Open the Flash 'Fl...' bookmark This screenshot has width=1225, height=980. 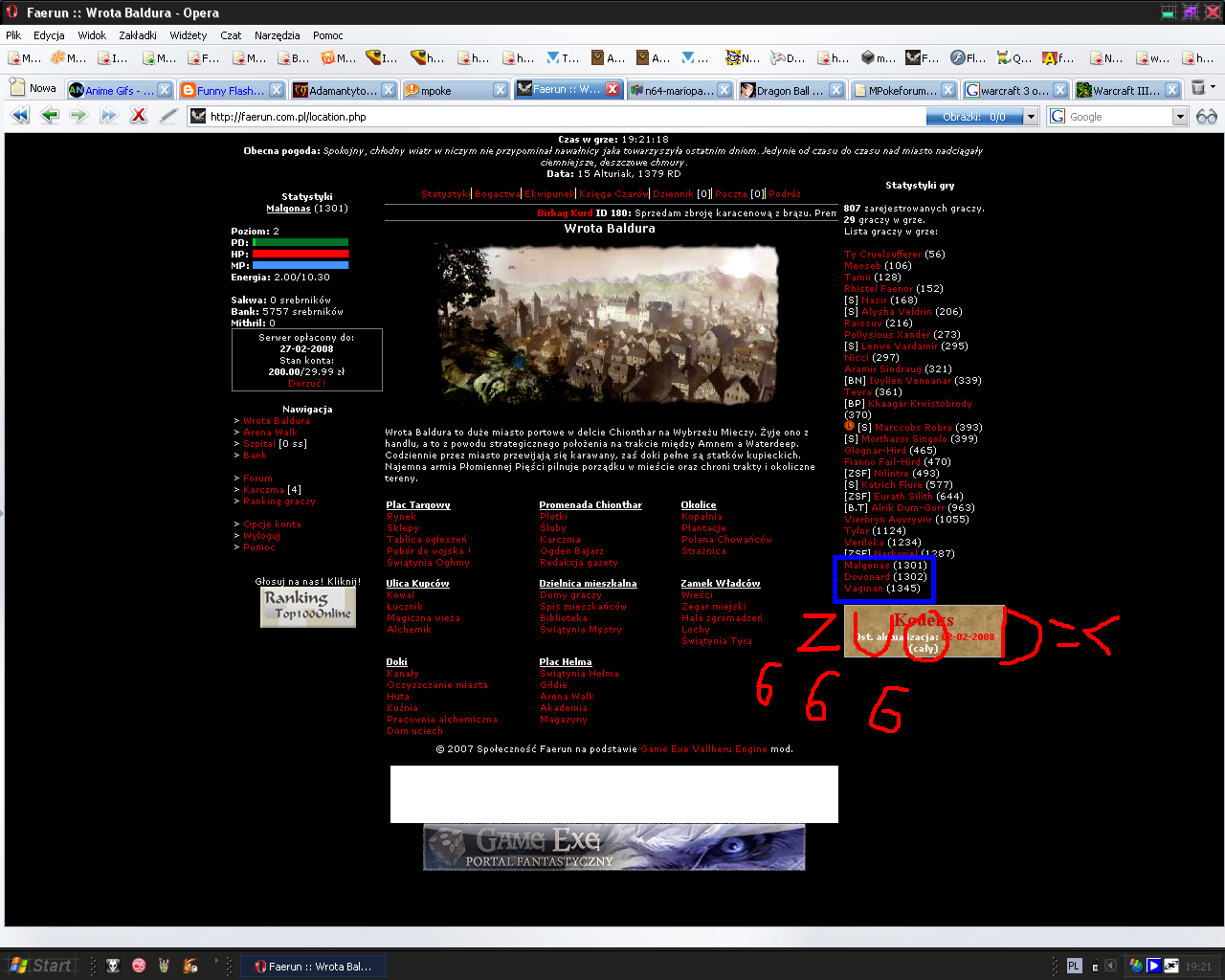pos(968,58)
